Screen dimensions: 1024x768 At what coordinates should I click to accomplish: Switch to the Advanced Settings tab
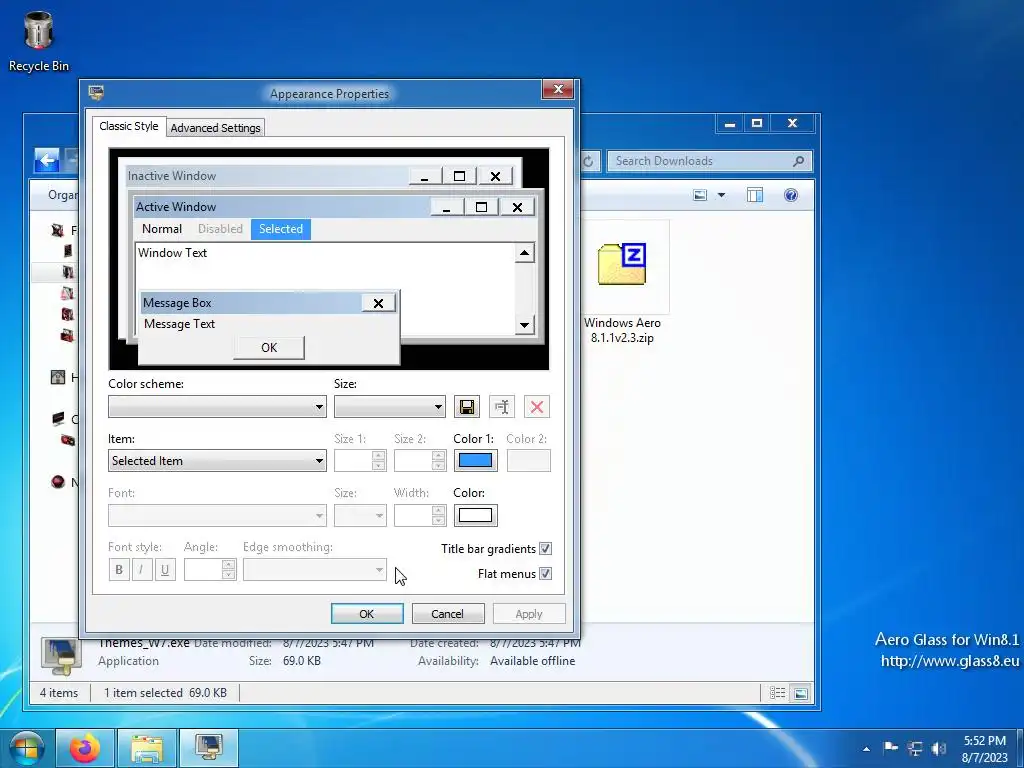pos(216,128)
